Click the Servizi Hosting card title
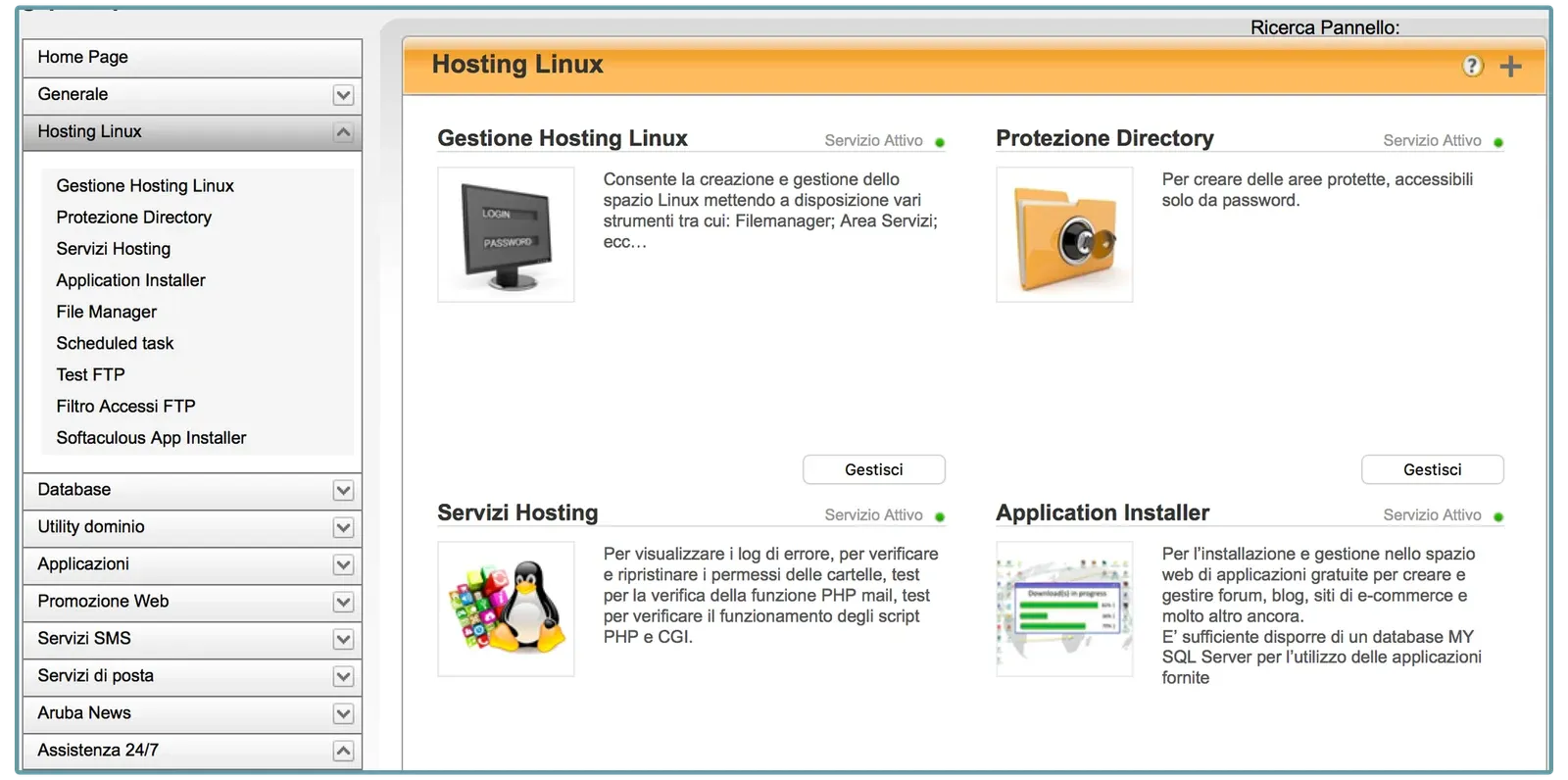Screen dimensions: 1568x780 coord(517,512)
